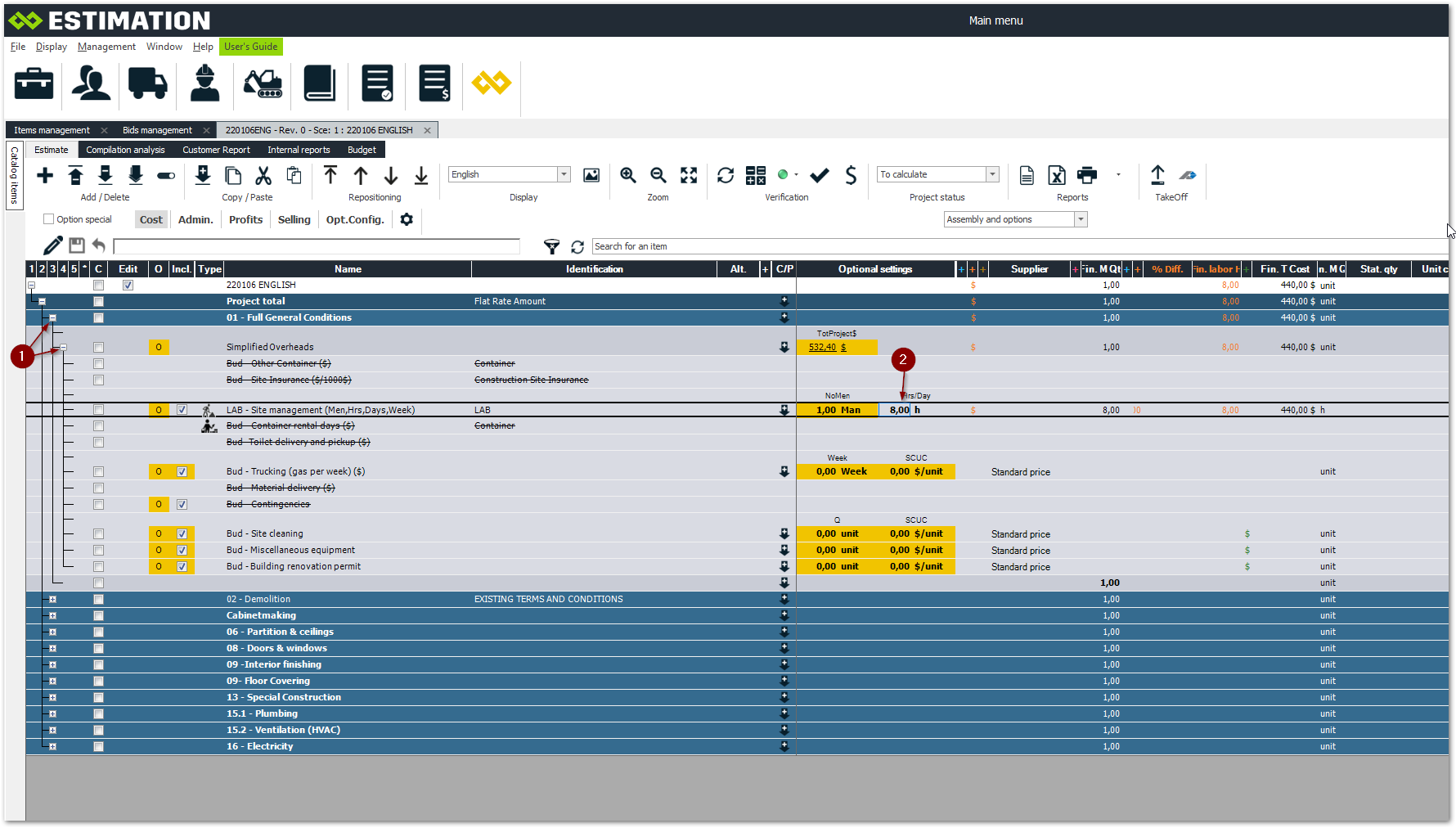This screenshot has width=1456, height=828.
Task: Open the delivery truck icon
Action: [147, 83]
